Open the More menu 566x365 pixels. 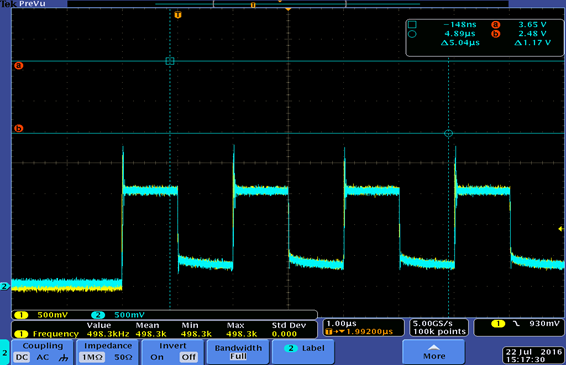point(434,352)
